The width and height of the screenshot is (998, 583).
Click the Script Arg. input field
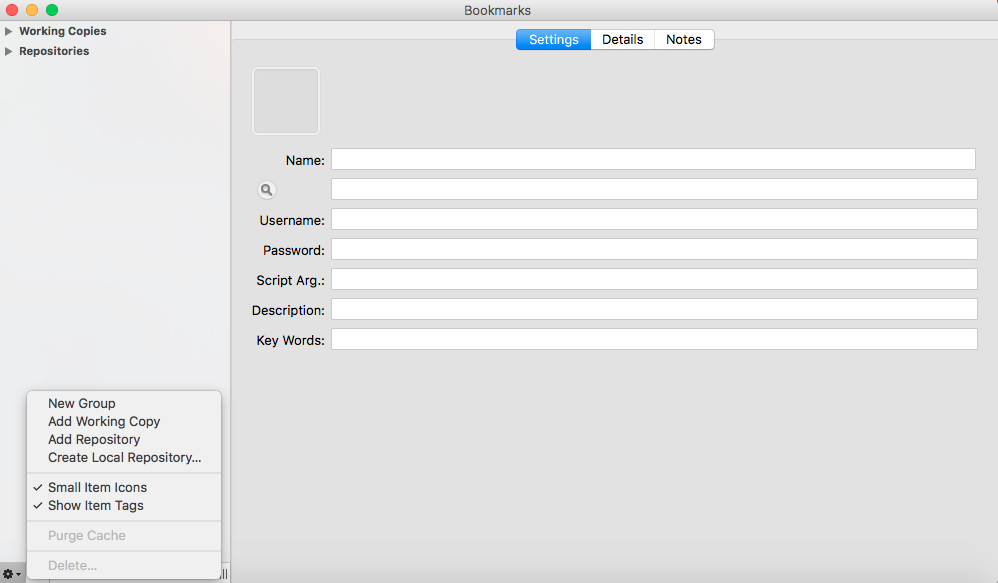pos(653,280)
